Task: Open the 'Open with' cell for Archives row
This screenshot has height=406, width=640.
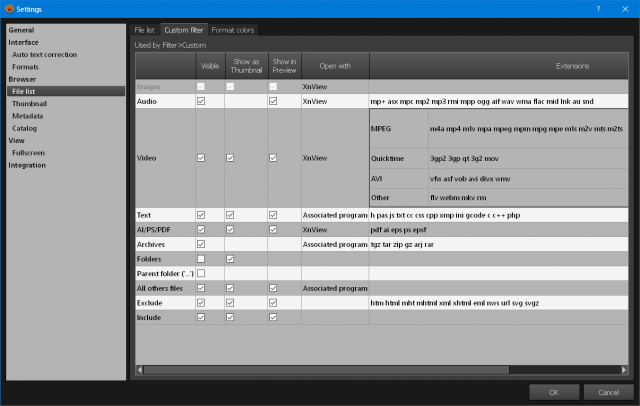Action: (335, 244)
